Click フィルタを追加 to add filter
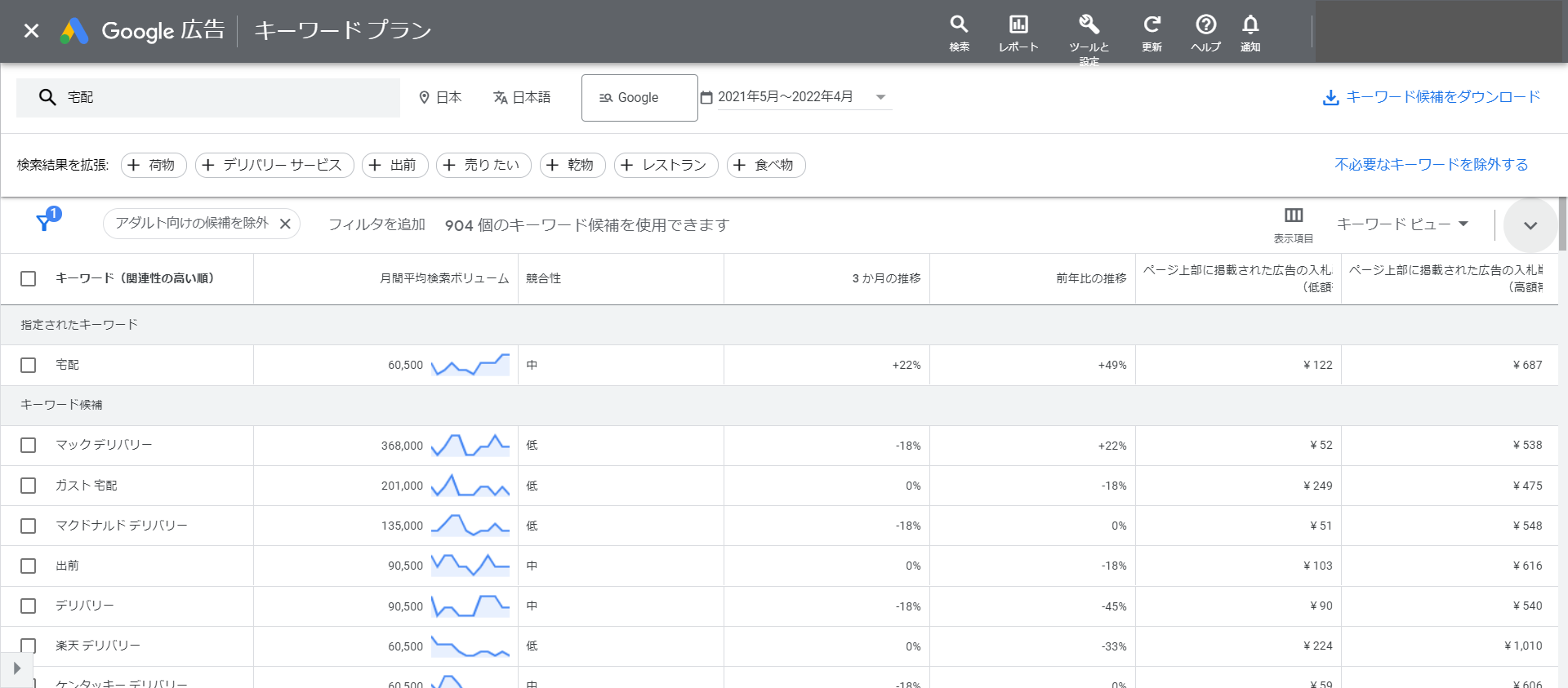The image size is (1568, 688). point(376,224)
